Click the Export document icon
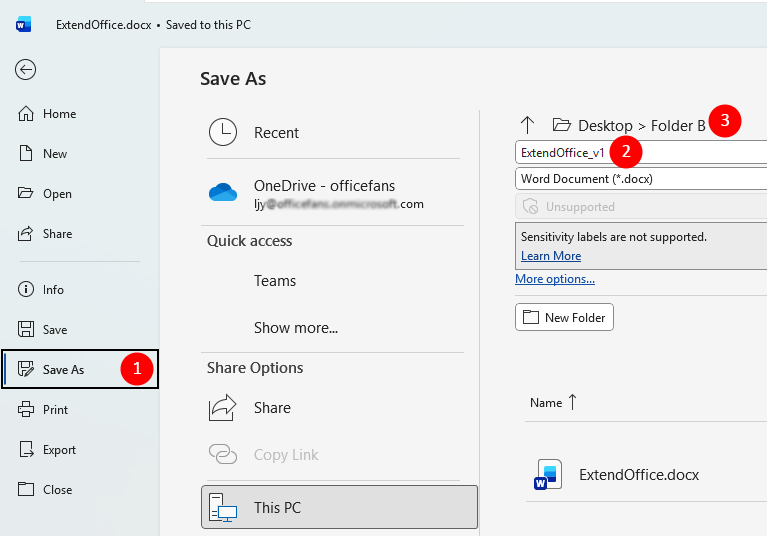 pos(26,449)
